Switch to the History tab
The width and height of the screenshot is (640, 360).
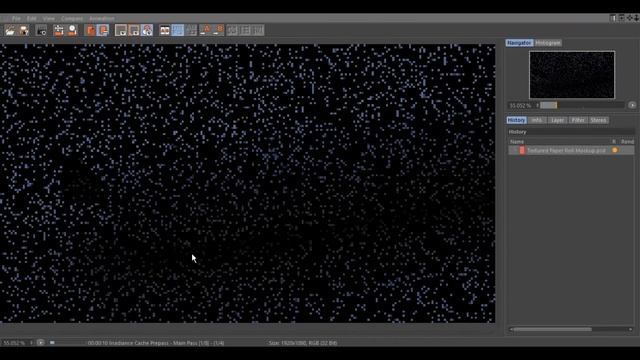(x=516, y=120)
